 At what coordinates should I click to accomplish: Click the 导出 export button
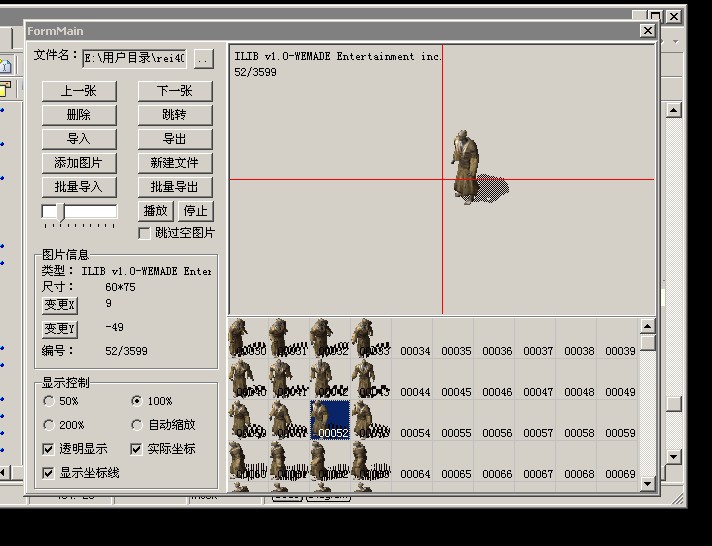pos(175,139)
